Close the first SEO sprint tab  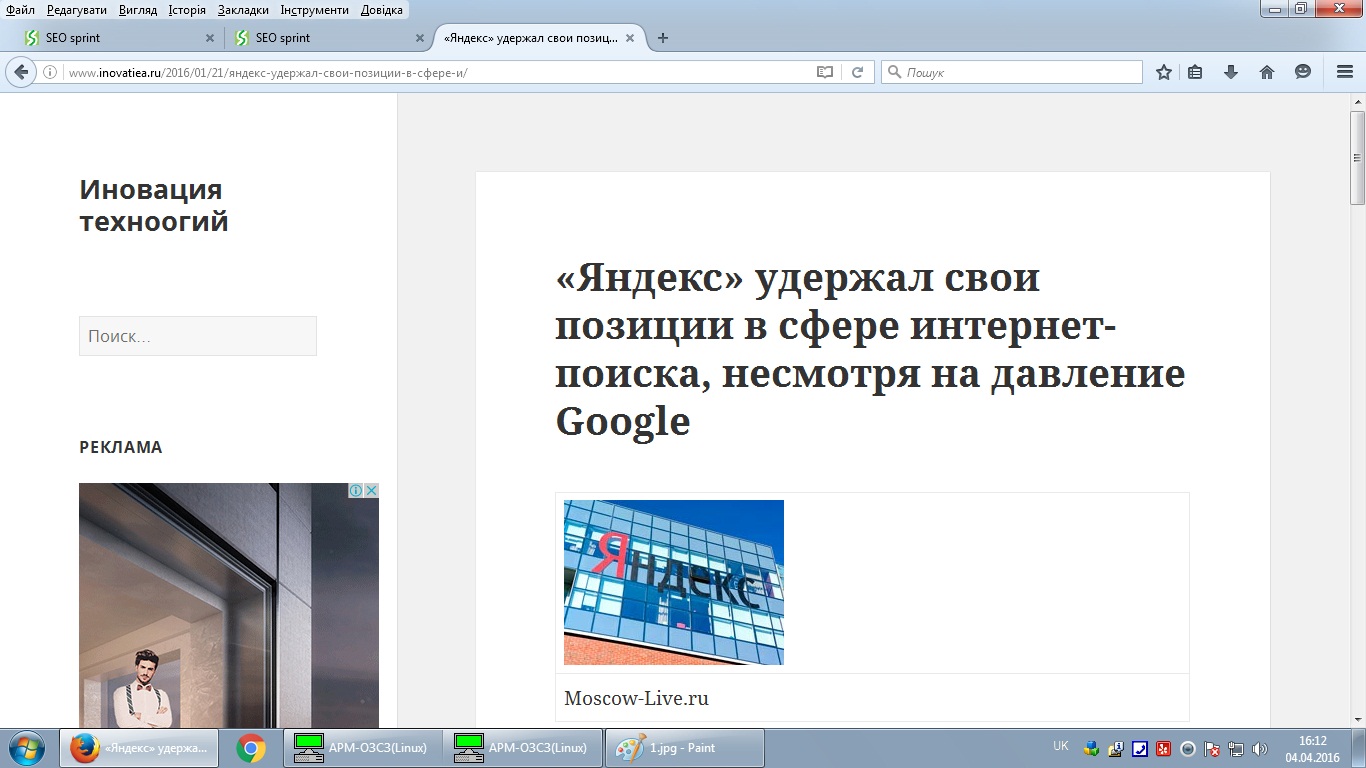tap(209, 38)
